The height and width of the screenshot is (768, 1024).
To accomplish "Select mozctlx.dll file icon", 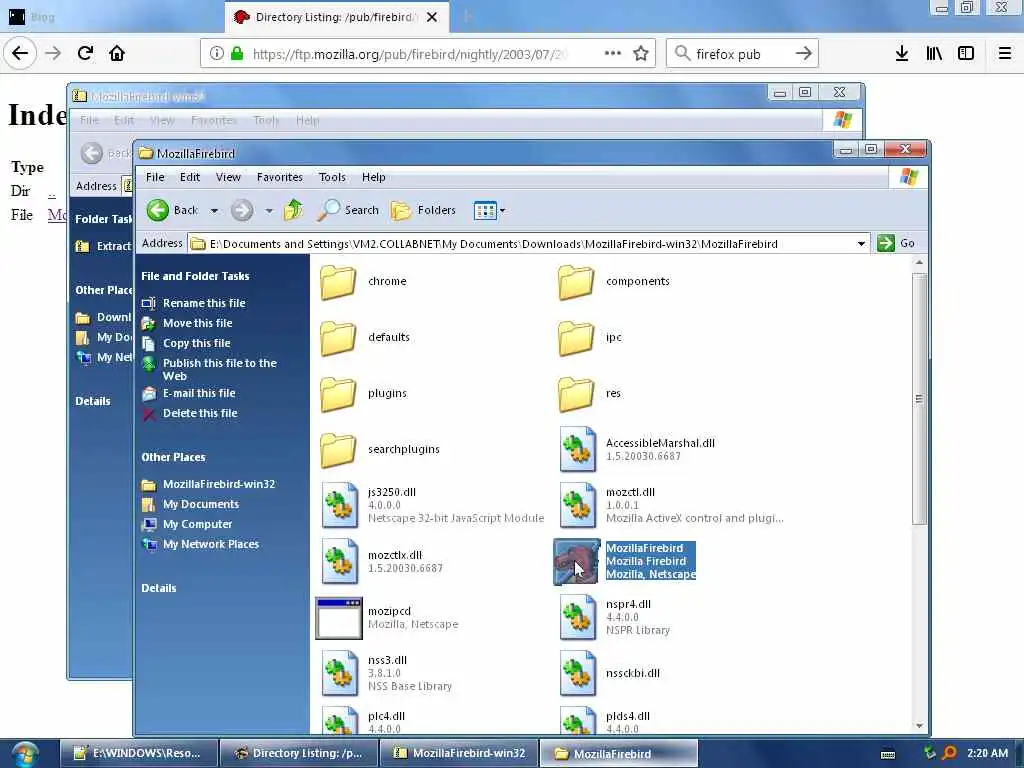I will [340, 561].
